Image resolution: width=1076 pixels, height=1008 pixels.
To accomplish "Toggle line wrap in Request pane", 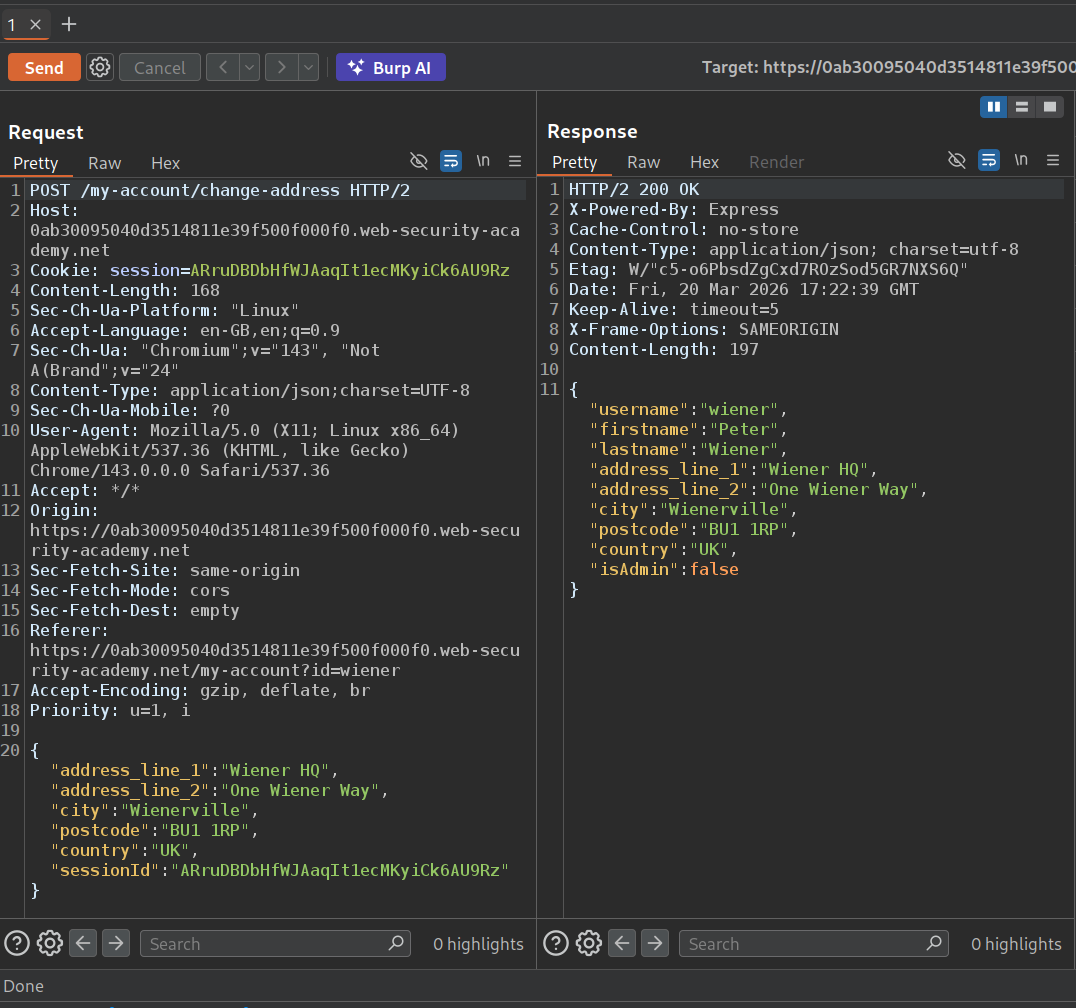I will click(x=451, y=161).
